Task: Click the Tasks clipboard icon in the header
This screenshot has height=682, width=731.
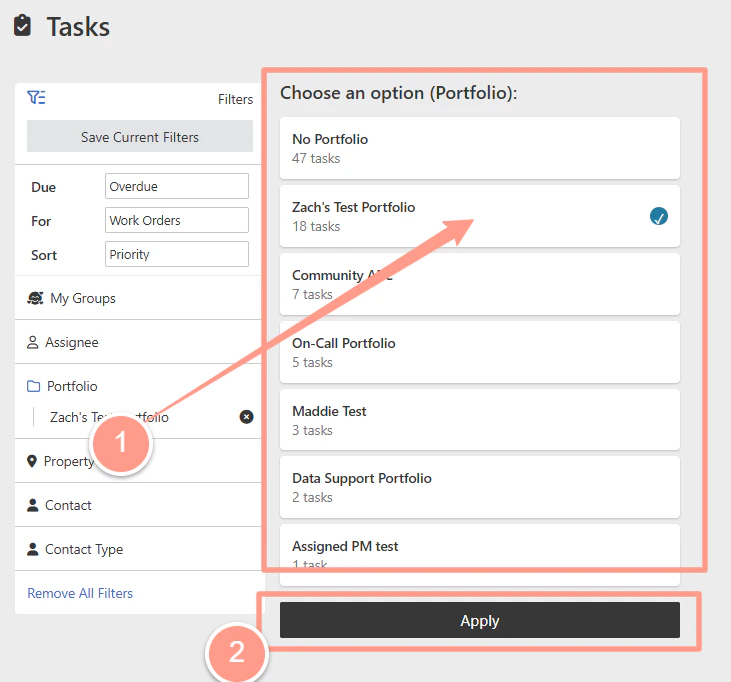Action: [22, 25]
